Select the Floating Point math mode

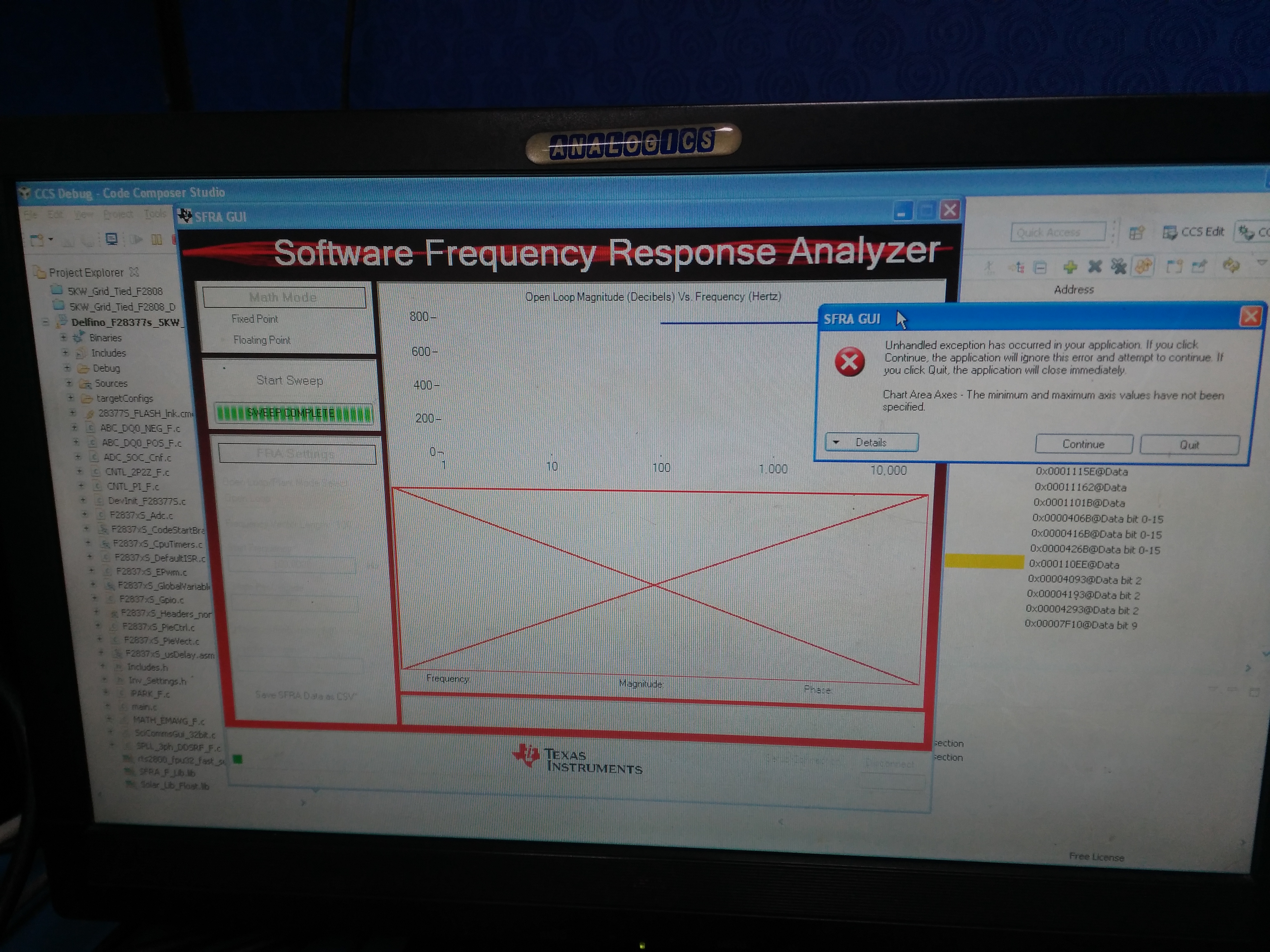coord(261,340)
